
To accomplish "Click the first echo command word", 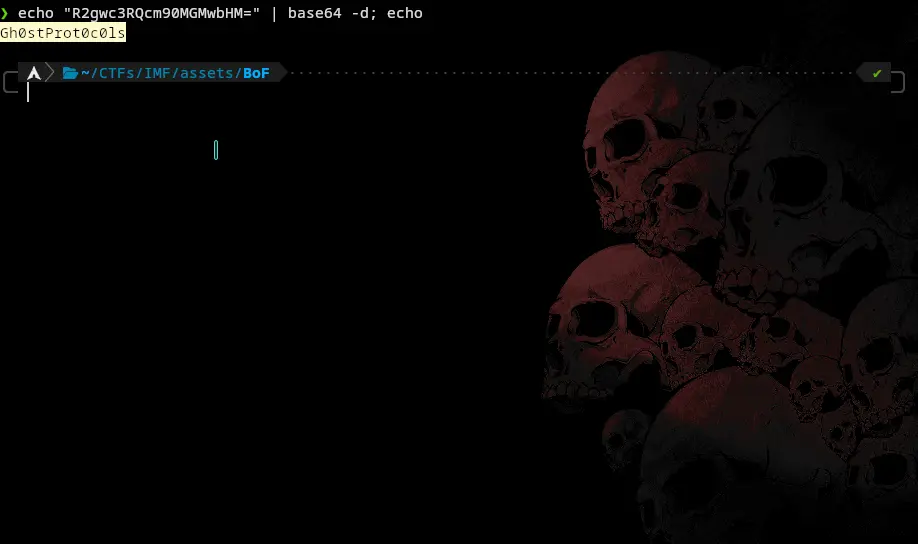I will point(35,14).
